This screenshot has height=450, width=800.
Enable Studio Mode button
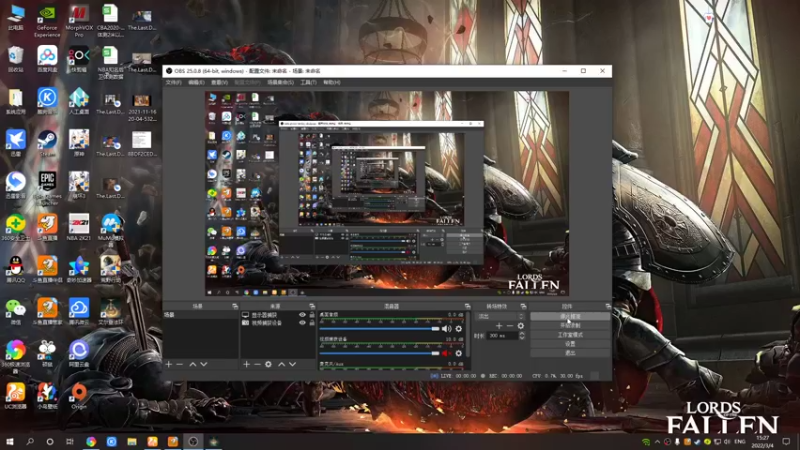[570, 335]
